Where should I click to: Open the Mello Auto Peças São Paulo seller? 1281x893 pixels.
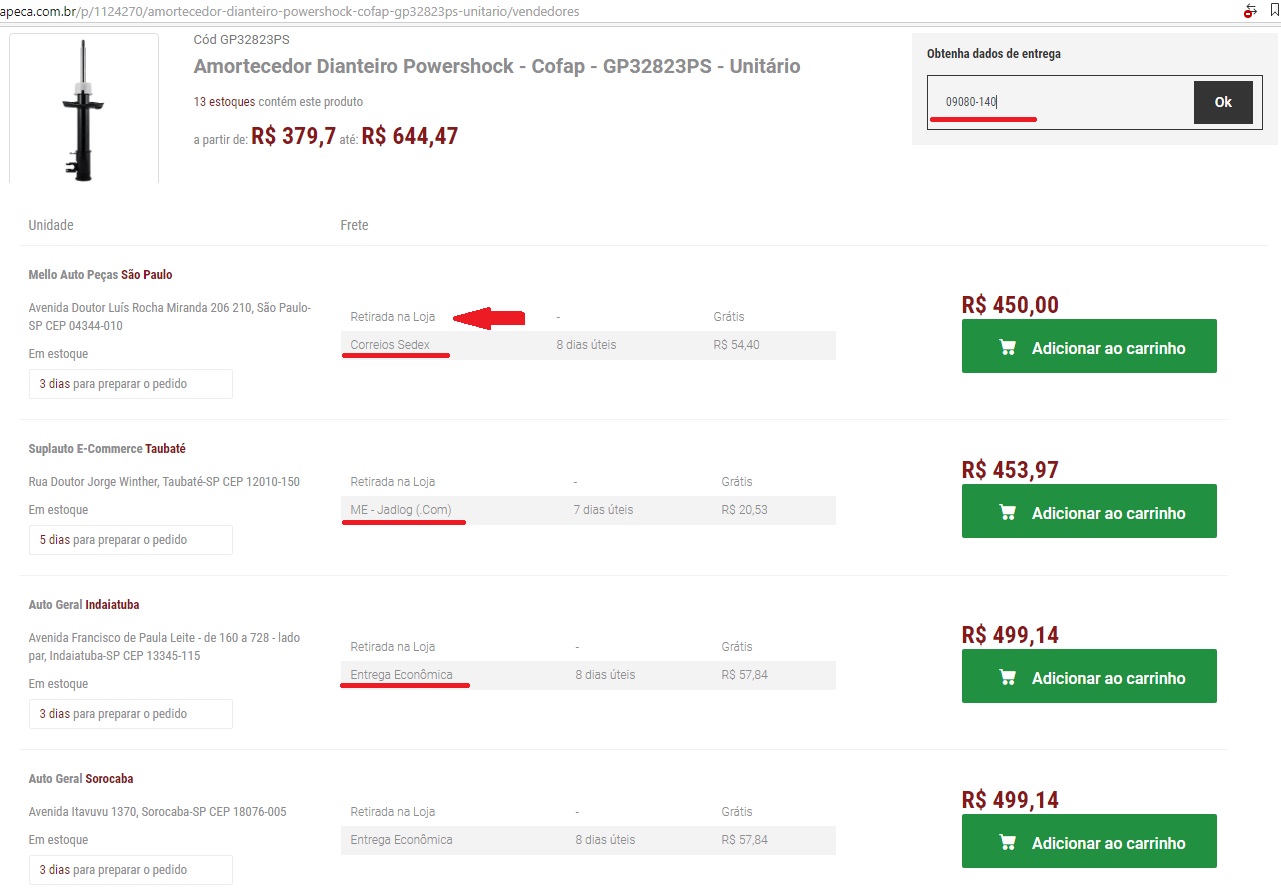tap(100, 275)
